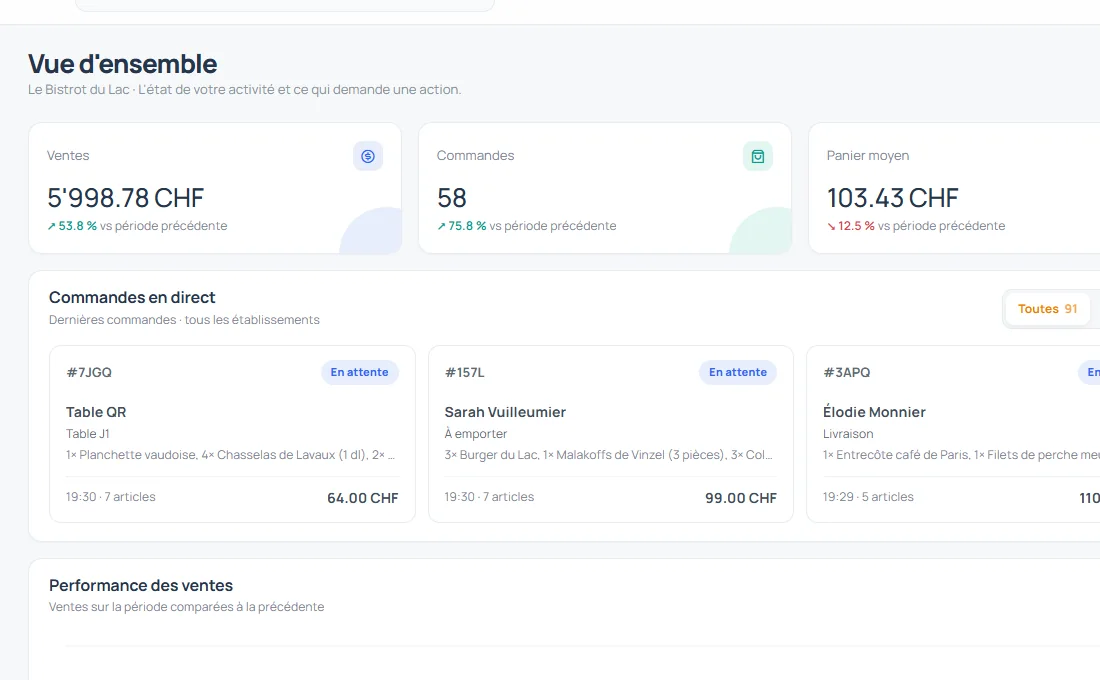Click the À emporter label

476,434
